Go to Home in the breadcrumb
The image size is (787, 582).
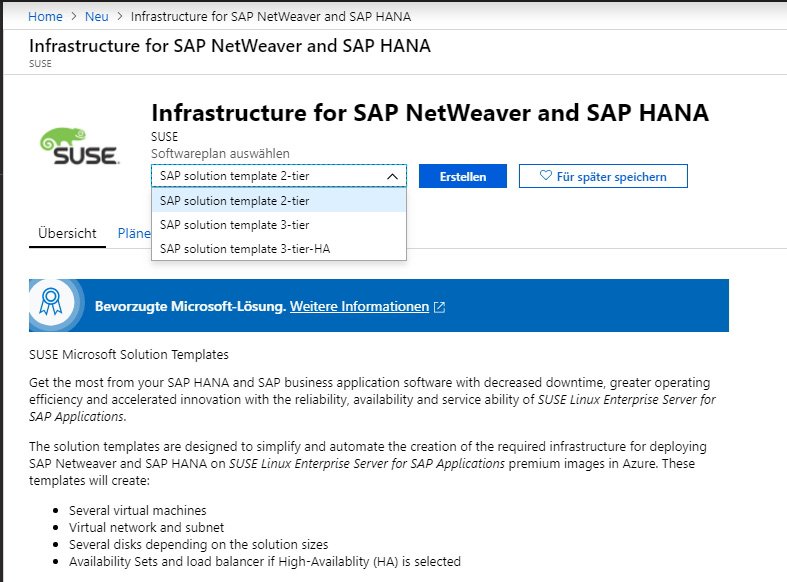[x=45, y=17]
